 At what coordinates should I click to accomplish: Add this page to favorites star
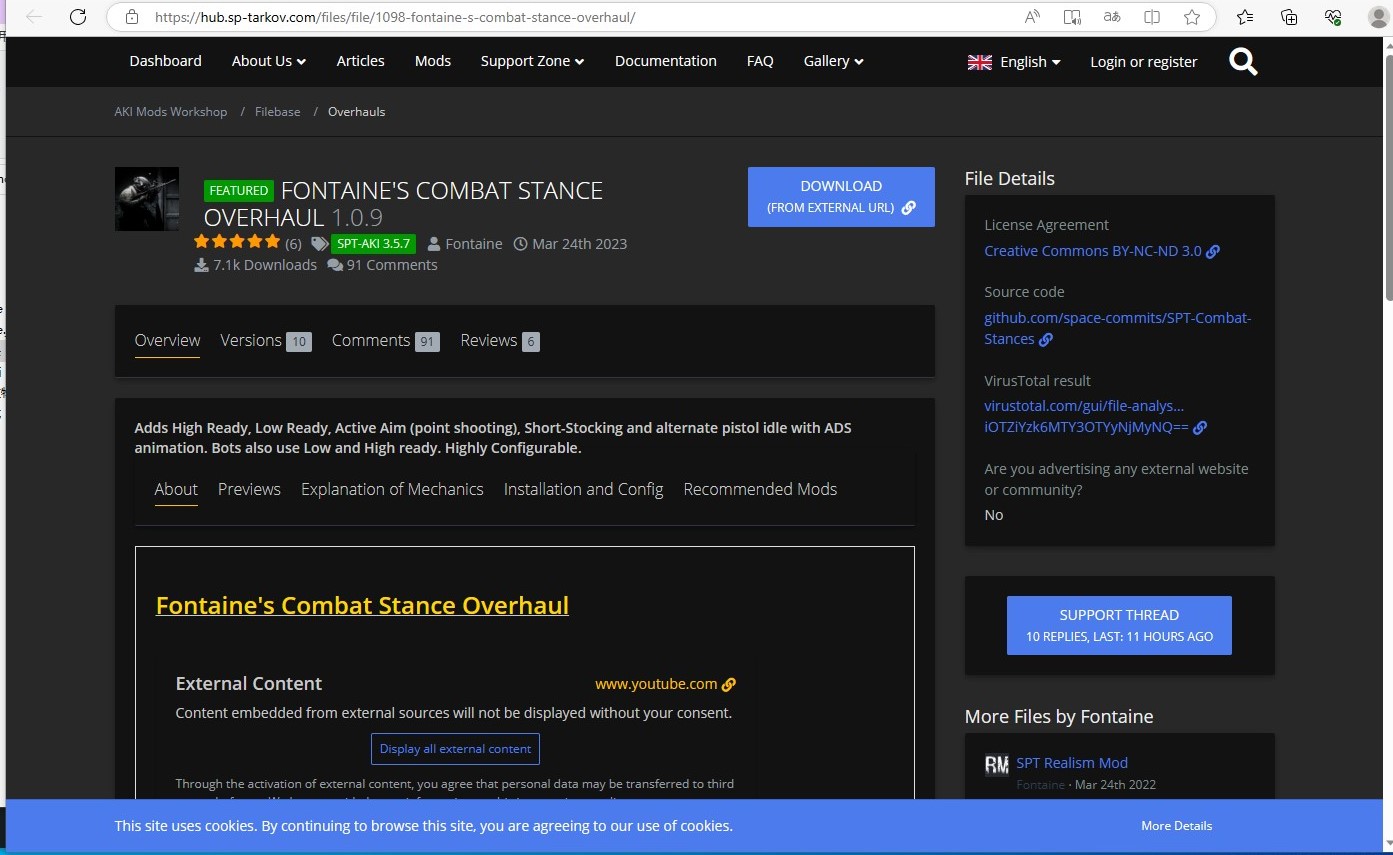[1191, 17]
